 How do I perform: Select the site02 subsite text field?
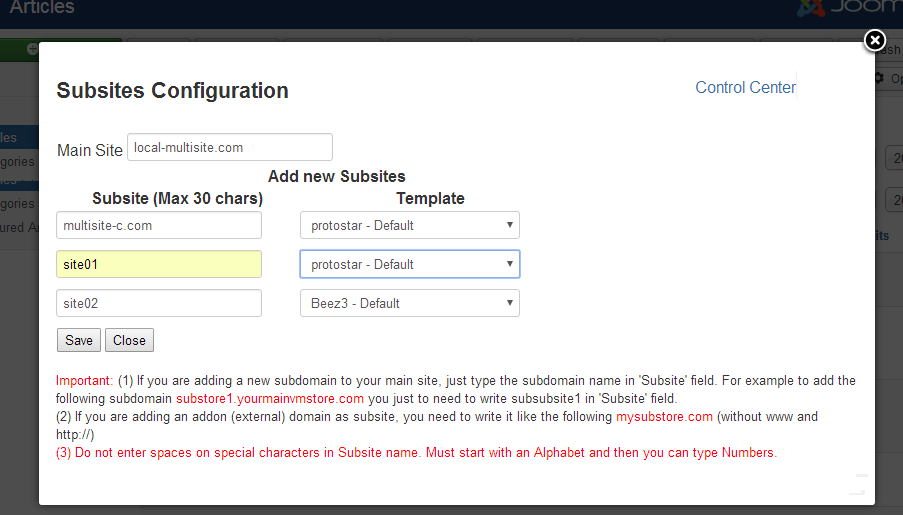click(159, 303)
